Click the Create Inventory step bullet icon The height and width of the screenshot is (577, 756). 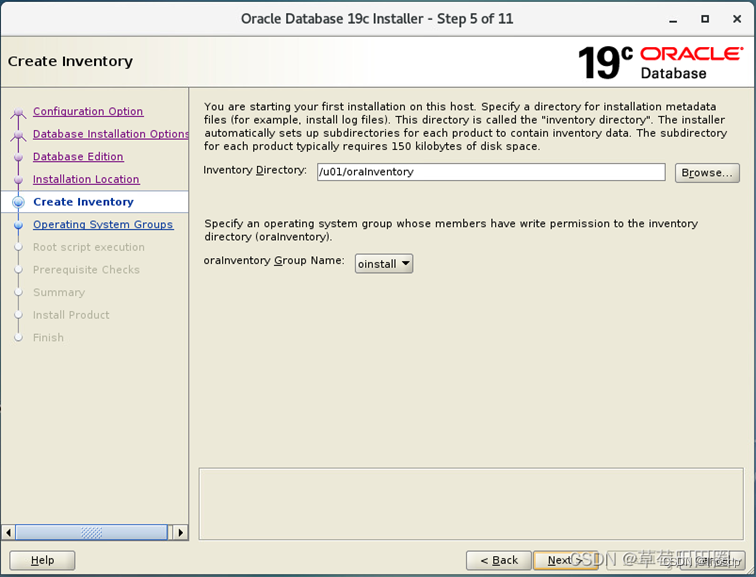18,202
